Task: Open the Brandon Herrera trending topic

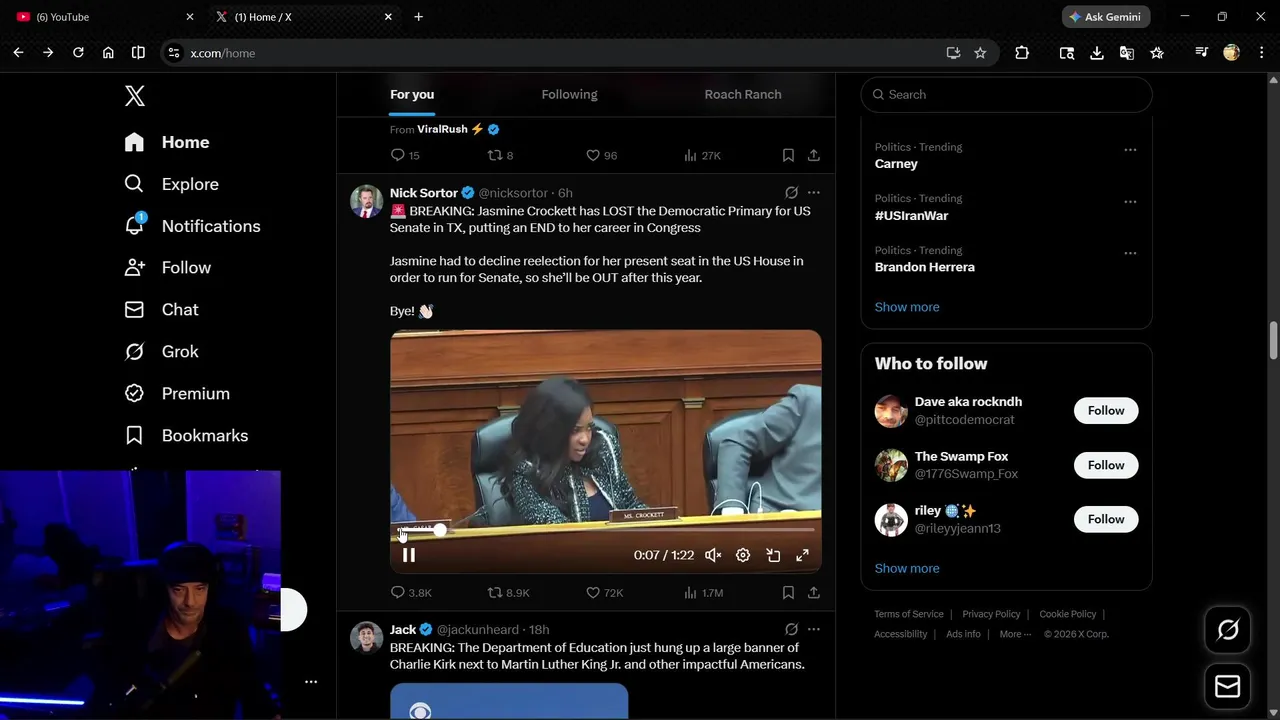Action: 925,267
